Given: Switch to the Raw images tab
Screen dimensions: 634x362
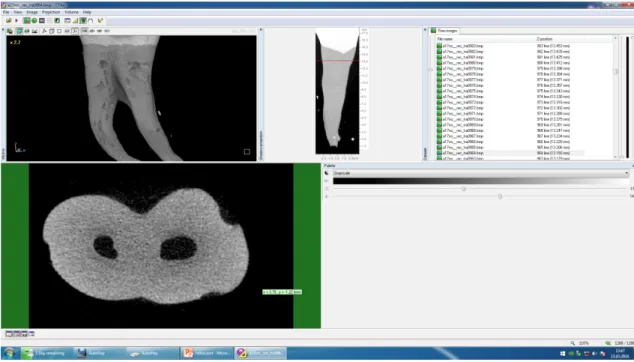Looking at the screenshot, I should pyautogui.click(x=445, y=30).
